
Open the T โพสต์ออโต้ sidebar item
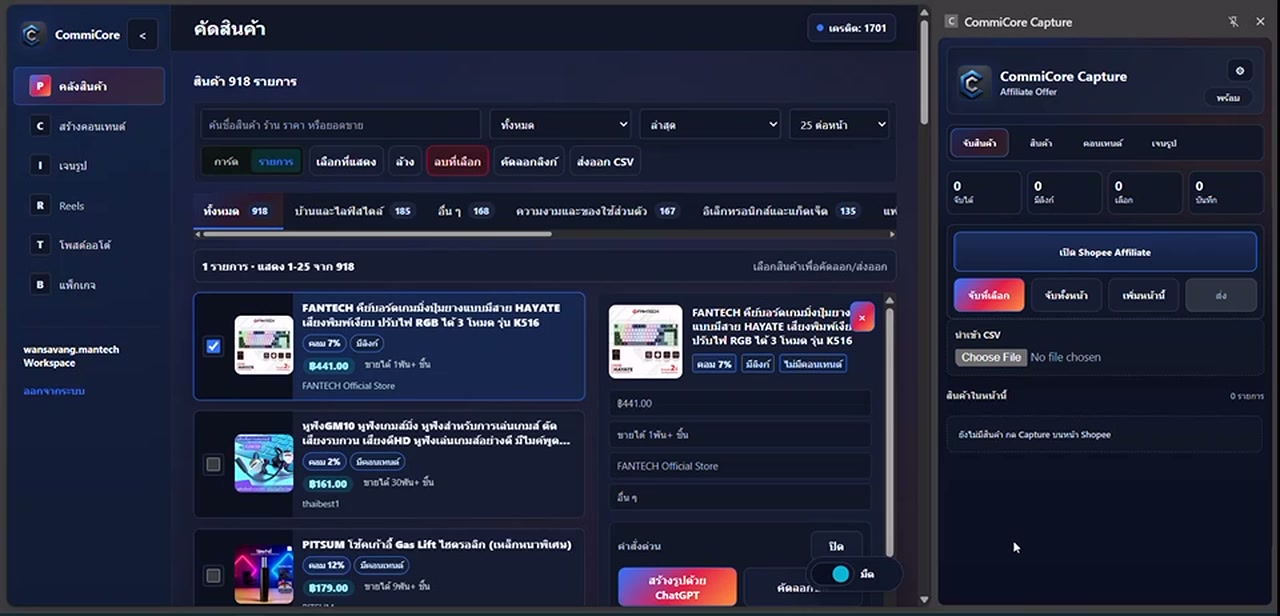coord(89,245)
